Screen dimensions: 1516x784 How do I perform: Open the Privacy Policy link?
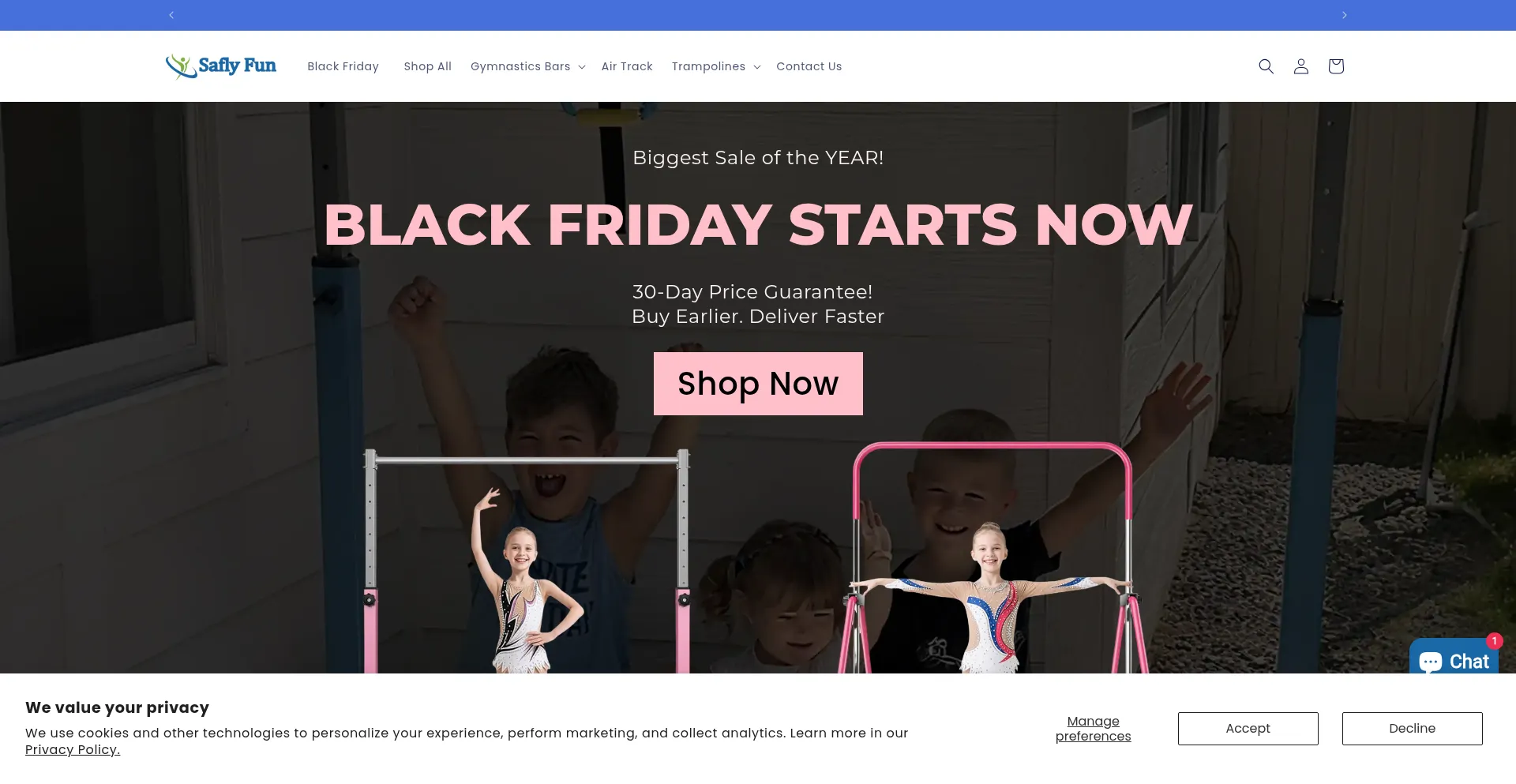pyautogui.click(x=73, y=750)
